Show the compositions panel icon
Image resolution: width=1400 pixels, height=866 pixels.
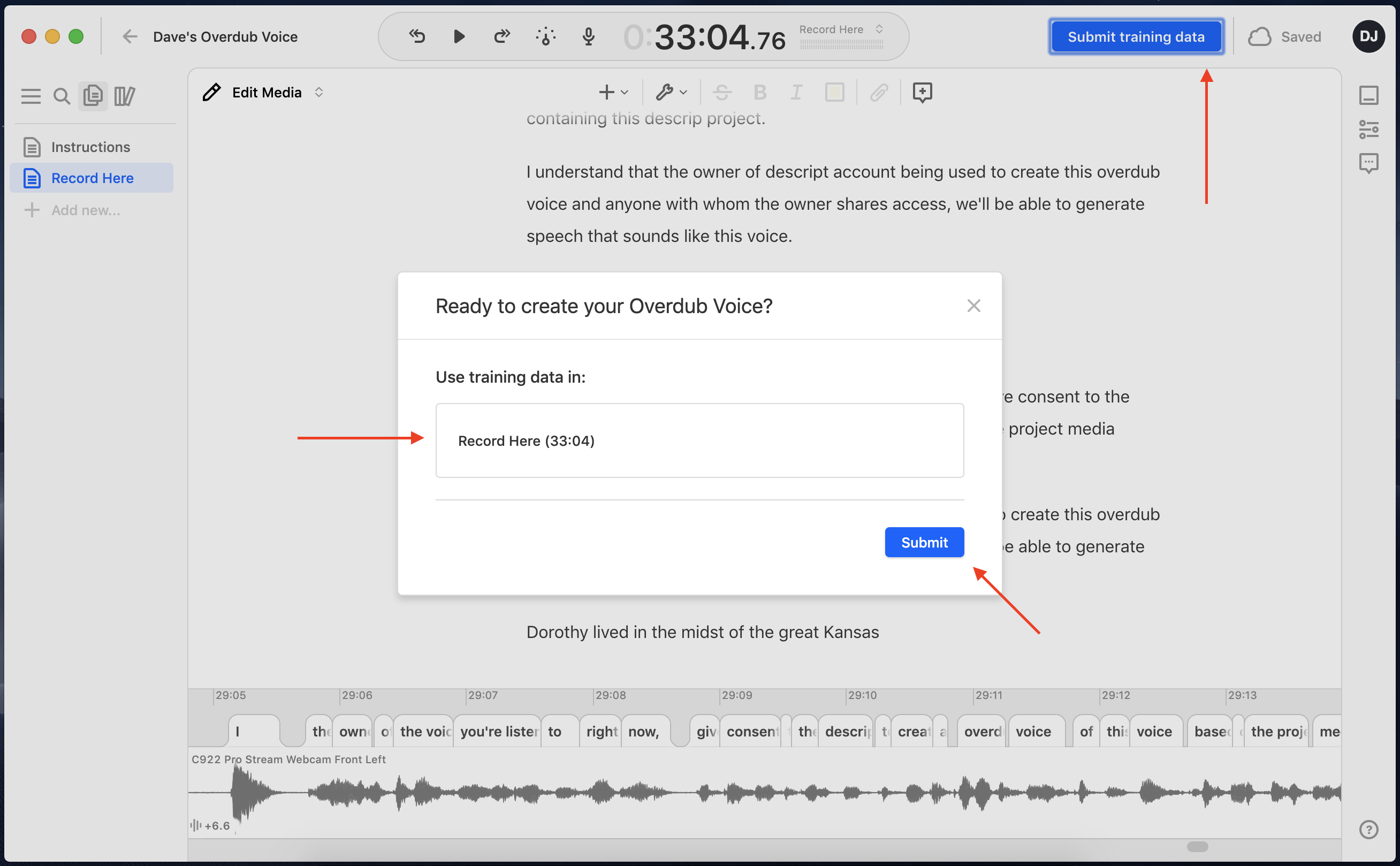tap(93, 96)
